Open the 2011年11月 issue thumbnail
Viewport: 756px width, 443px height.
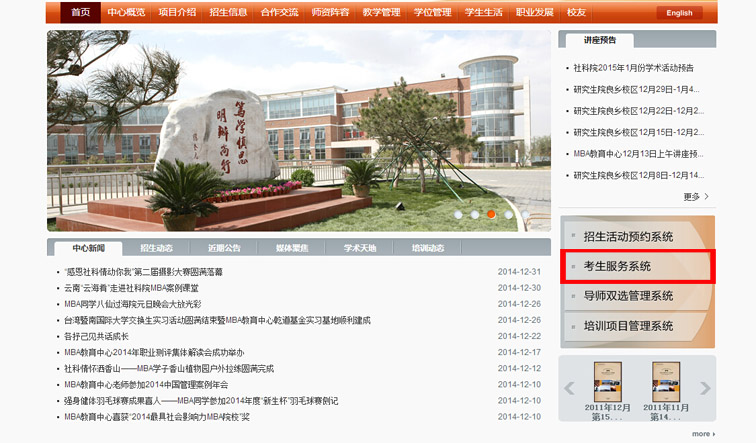tap(667, 382)
